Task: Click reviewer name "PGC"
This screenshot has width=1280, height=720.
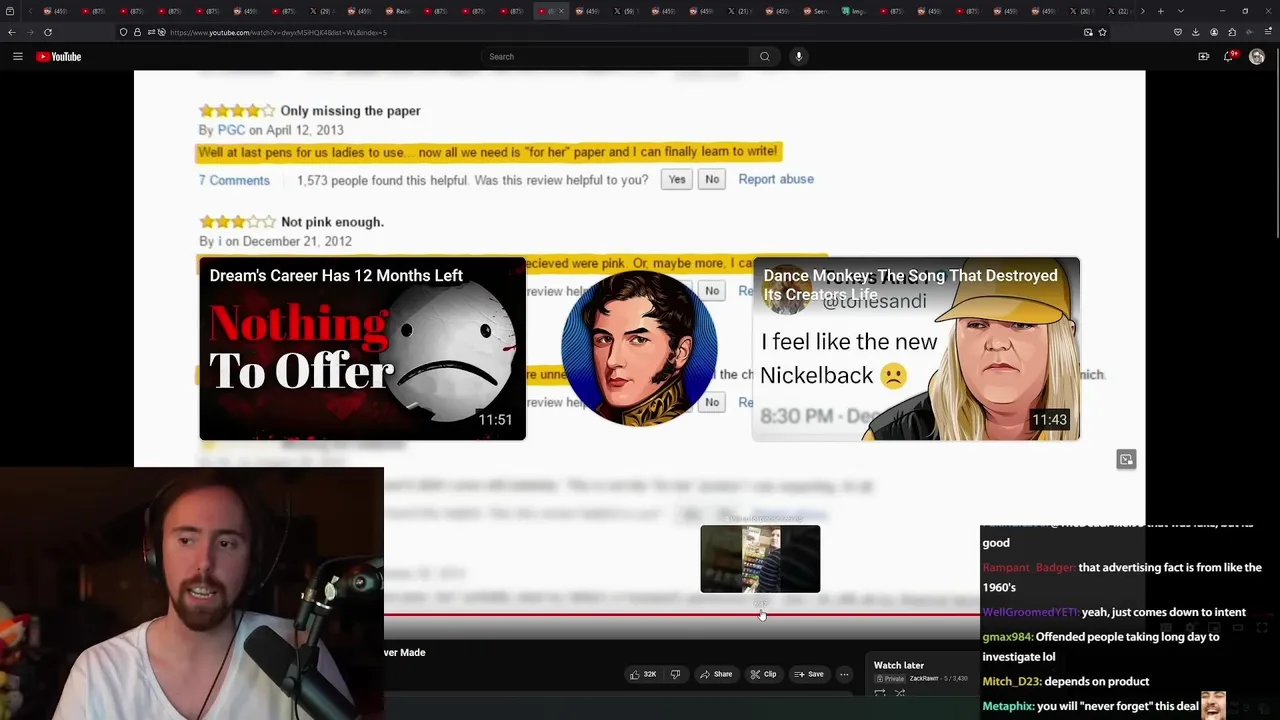Action: point(231,130)
